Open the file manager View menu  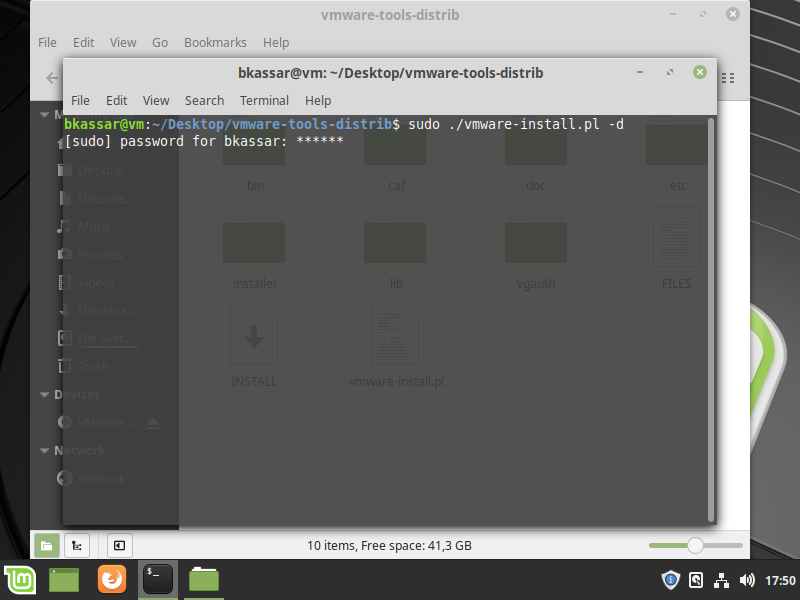pyautogui.click(x=123, y=42)
